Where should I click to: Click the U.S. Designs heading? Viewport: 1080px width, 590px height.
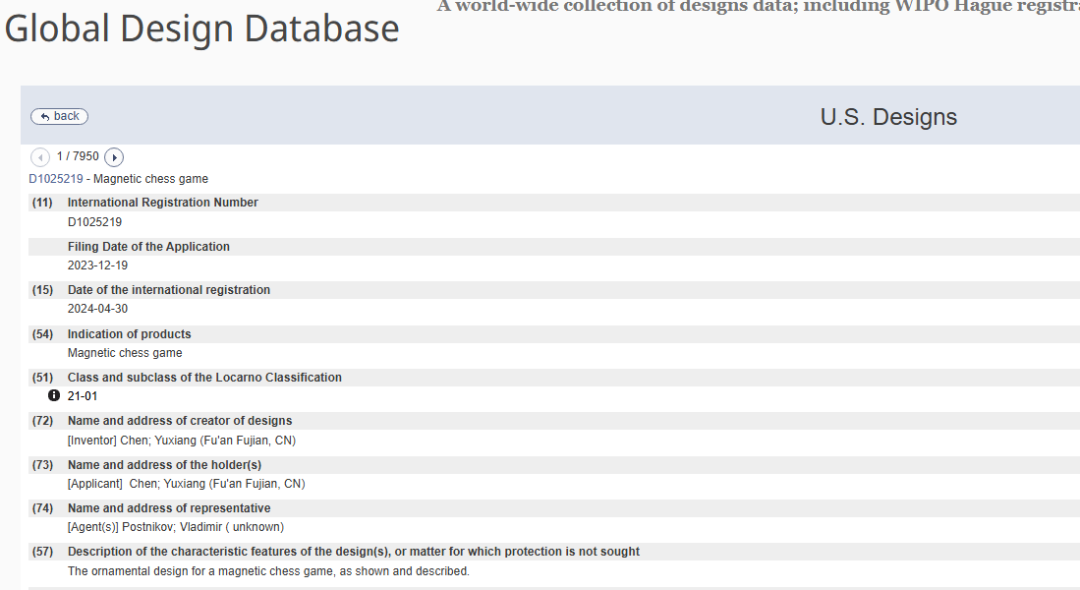tap(888, 117)
